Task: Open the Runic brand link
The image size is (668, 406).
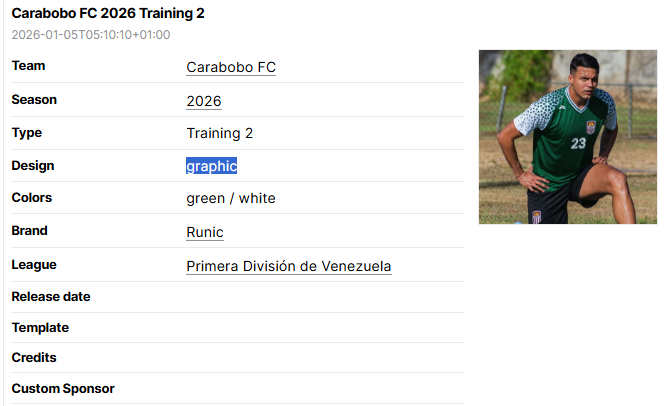Action: (205, 233)
